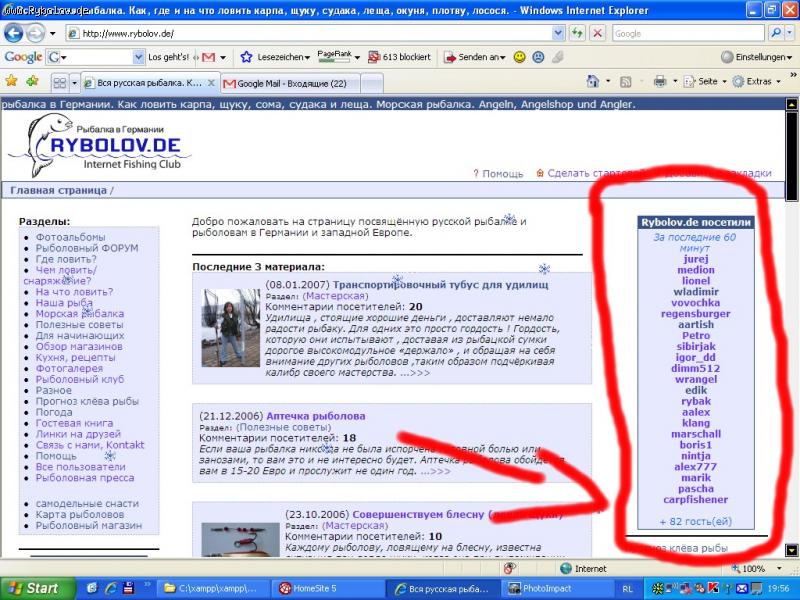
Task: Click the Google toolbar smiley face icon
Action: point(520,57)
